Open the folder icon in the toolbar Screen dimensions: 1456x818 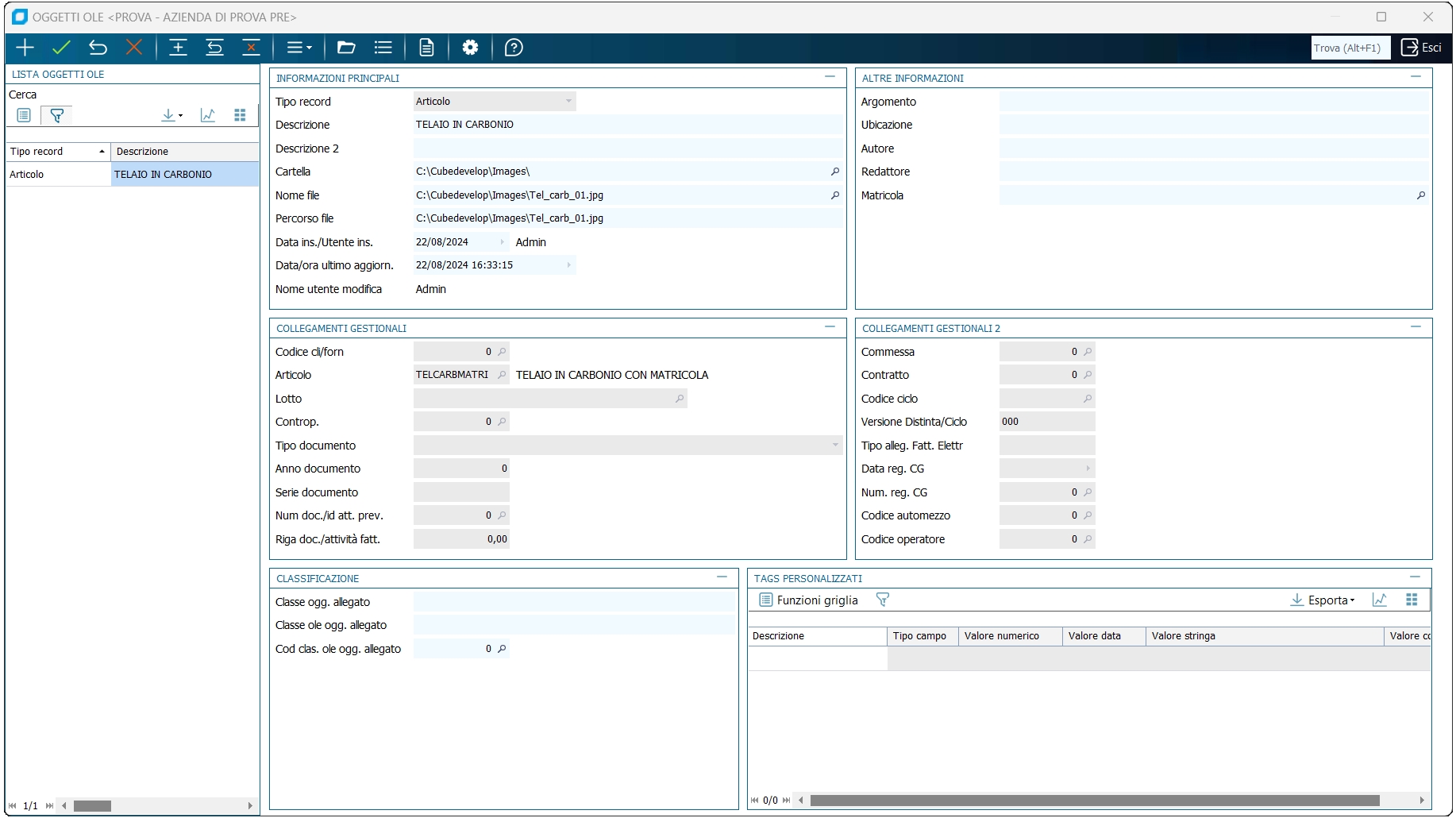point(346,48)
